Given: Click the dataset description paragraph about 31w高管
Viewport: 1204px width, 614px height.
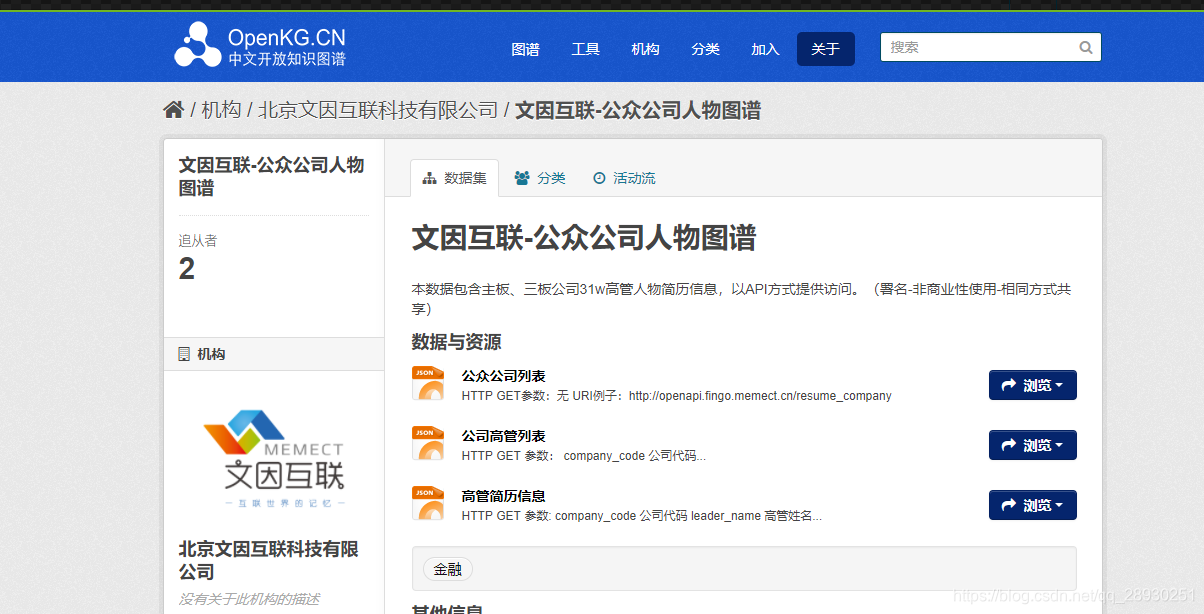Looking at the screenshot, I should tap(741, 299).
